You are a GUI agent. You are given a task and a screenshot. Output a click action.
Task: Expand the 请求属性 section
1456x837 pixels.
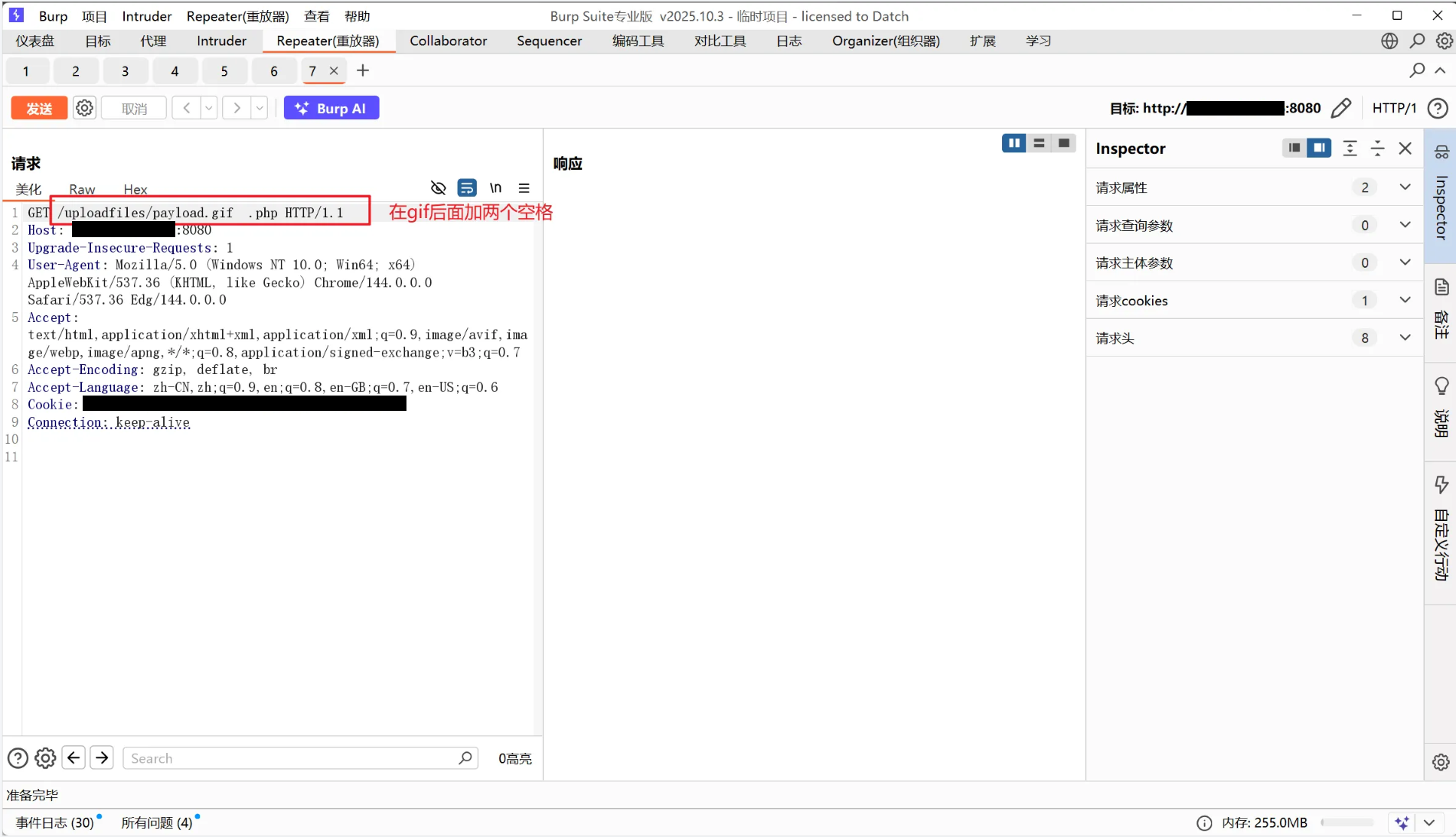[x=1254, y=187]
